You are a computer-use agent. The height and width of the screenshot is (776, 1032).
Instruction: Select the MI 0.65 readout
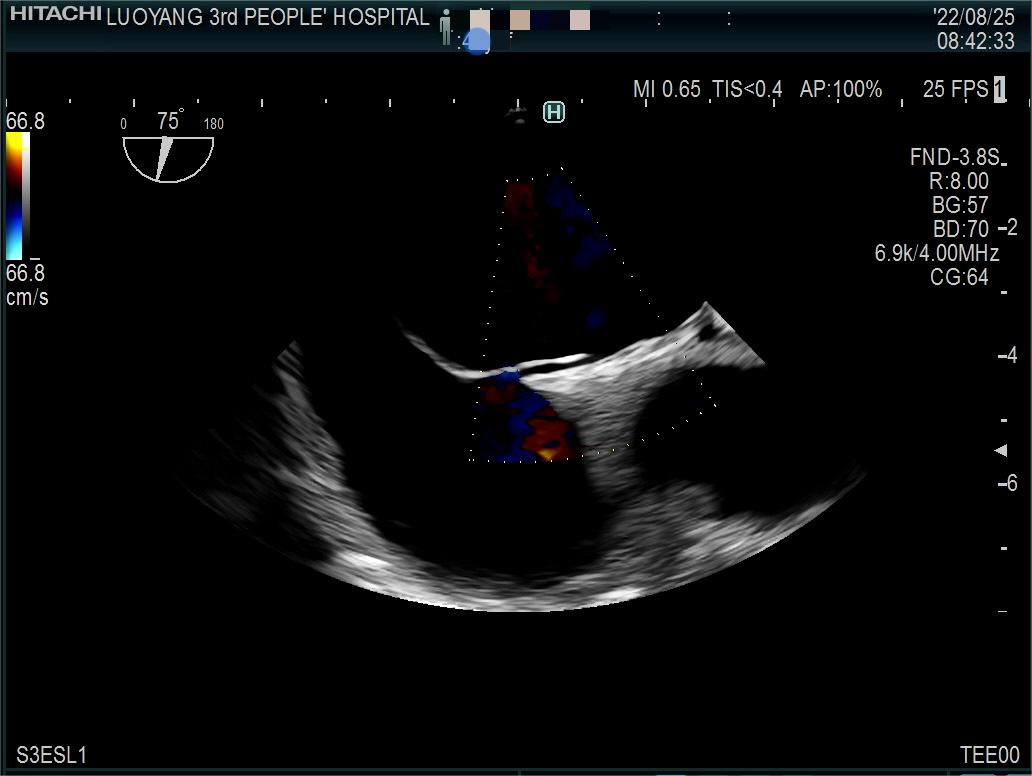[667, 89]
